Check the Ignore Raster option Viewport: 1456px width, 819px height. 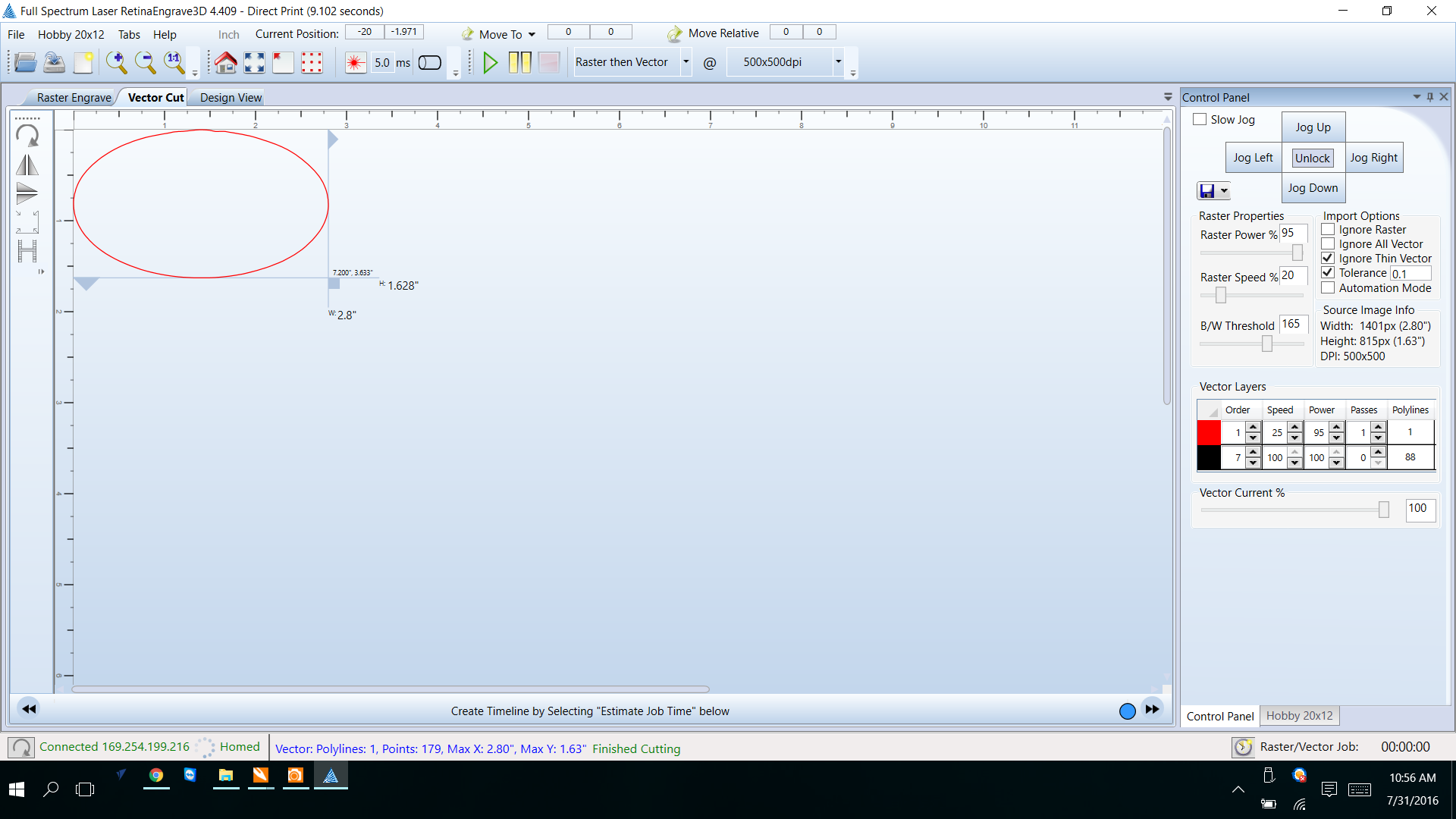tap(1328, 229)
